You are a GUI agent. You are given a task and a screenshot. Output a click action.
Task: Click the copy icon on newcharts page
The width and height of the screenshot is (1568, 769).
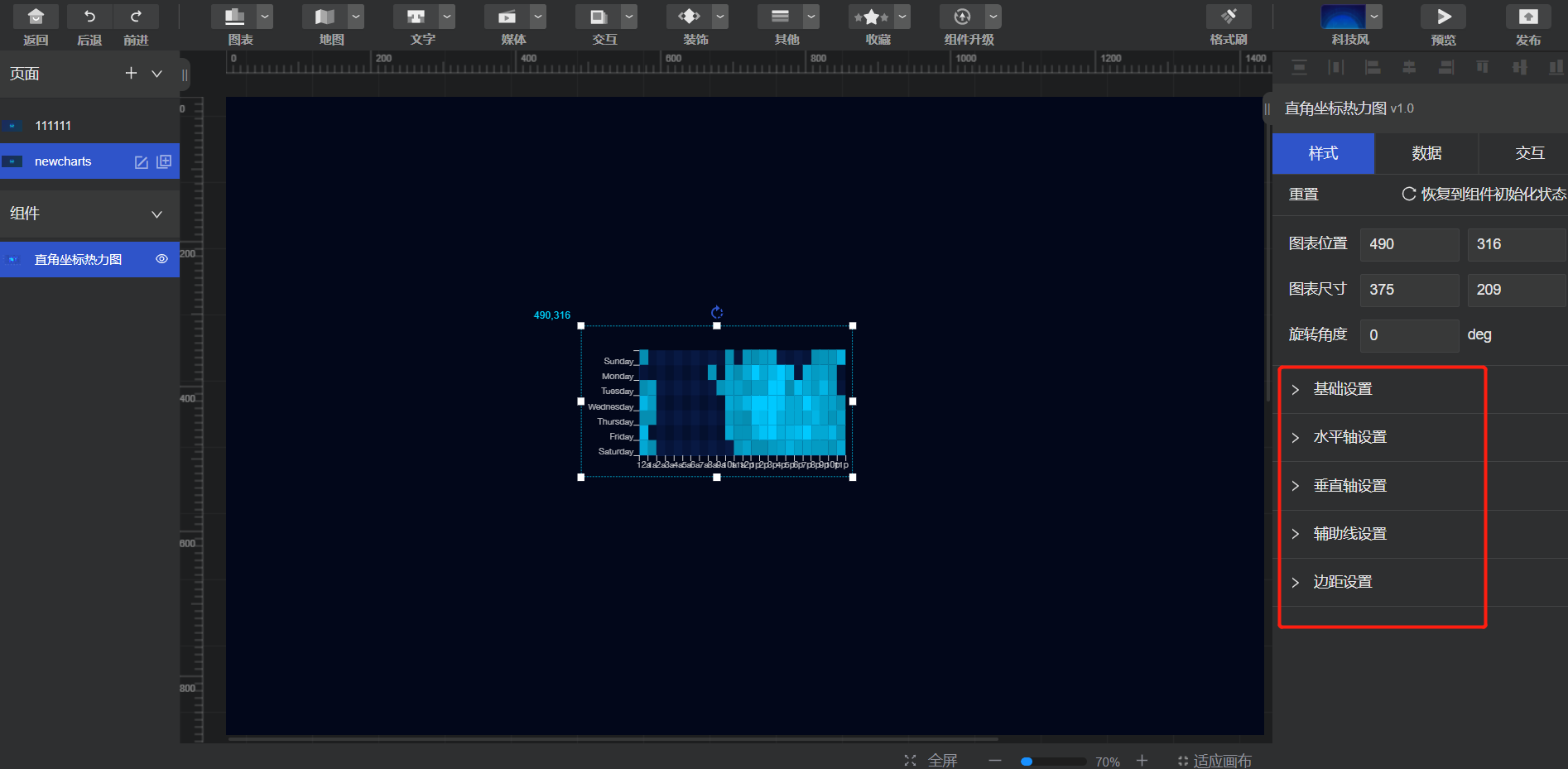click(164, 161)
